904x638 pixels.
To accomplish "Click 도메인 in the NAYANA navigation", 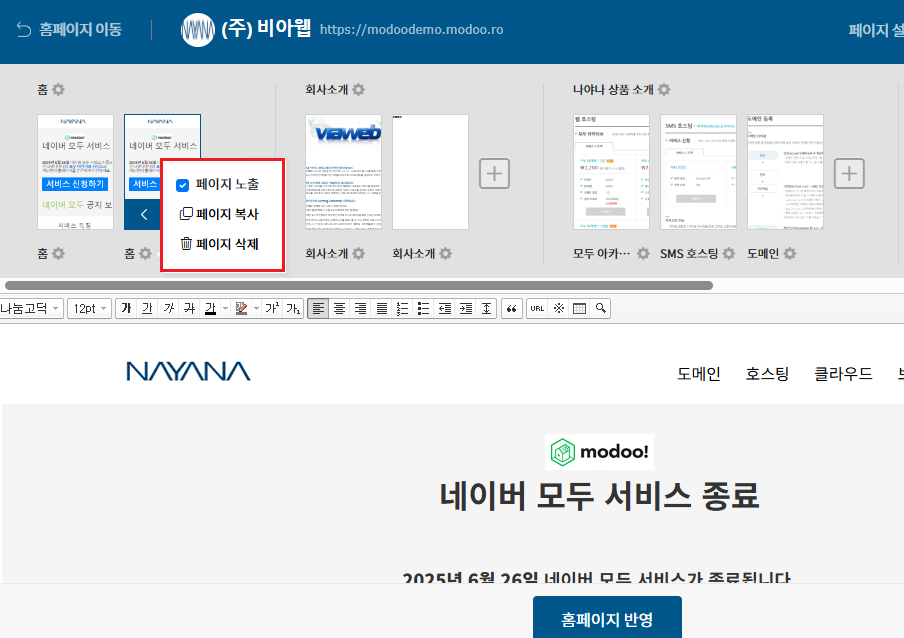I will [699, 374].
